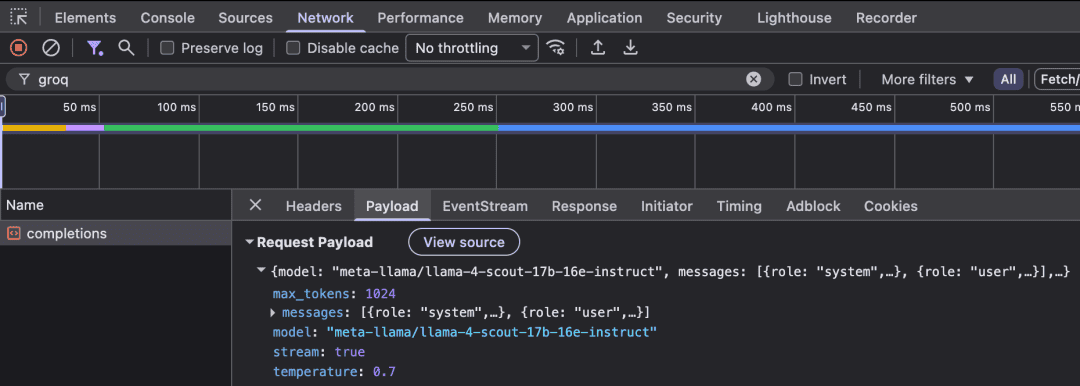
Task: Click the completions request fetch icon
Action: click(x=14, y=234)
